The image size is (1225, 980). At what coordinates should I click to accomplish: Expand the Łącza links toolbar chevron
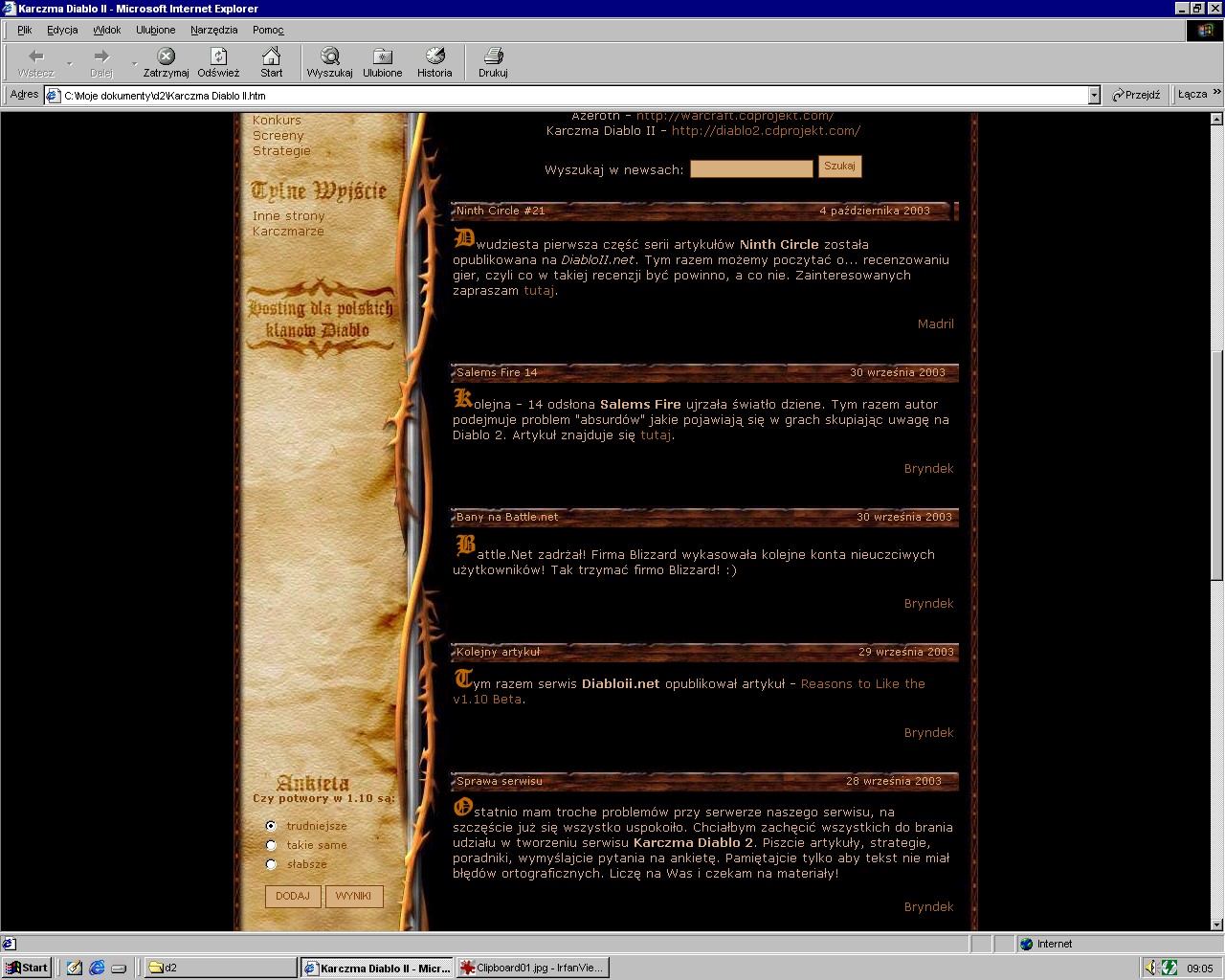1216,93
